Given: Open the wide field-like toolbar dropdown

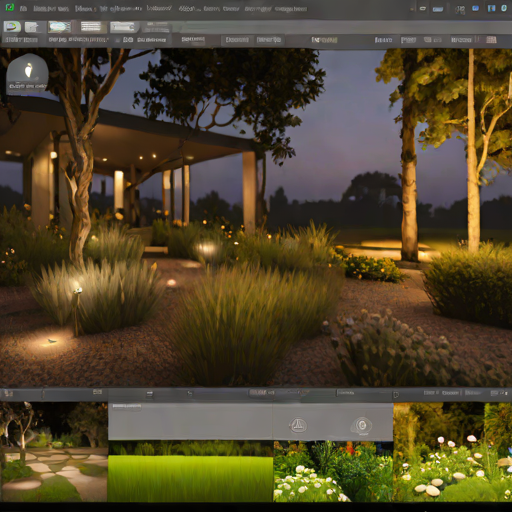Looking at the screenshot, I should (122, 27).
